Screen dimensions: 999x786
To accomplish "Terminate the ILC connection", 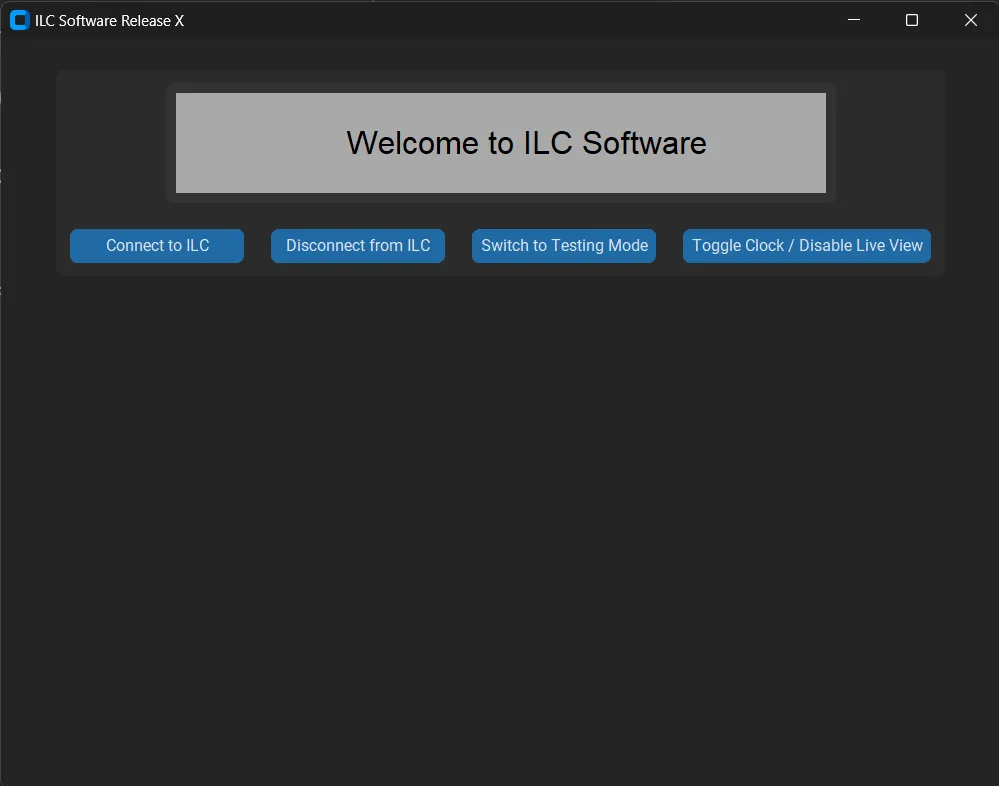I will point(357,245).
